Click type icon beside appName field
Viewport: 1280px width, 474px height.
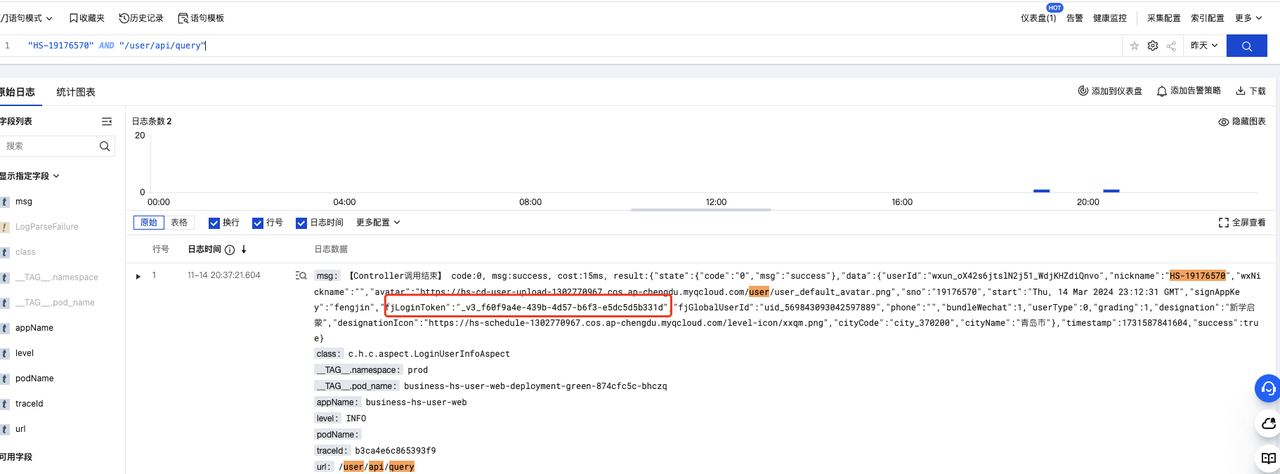[x=4, y=328]
